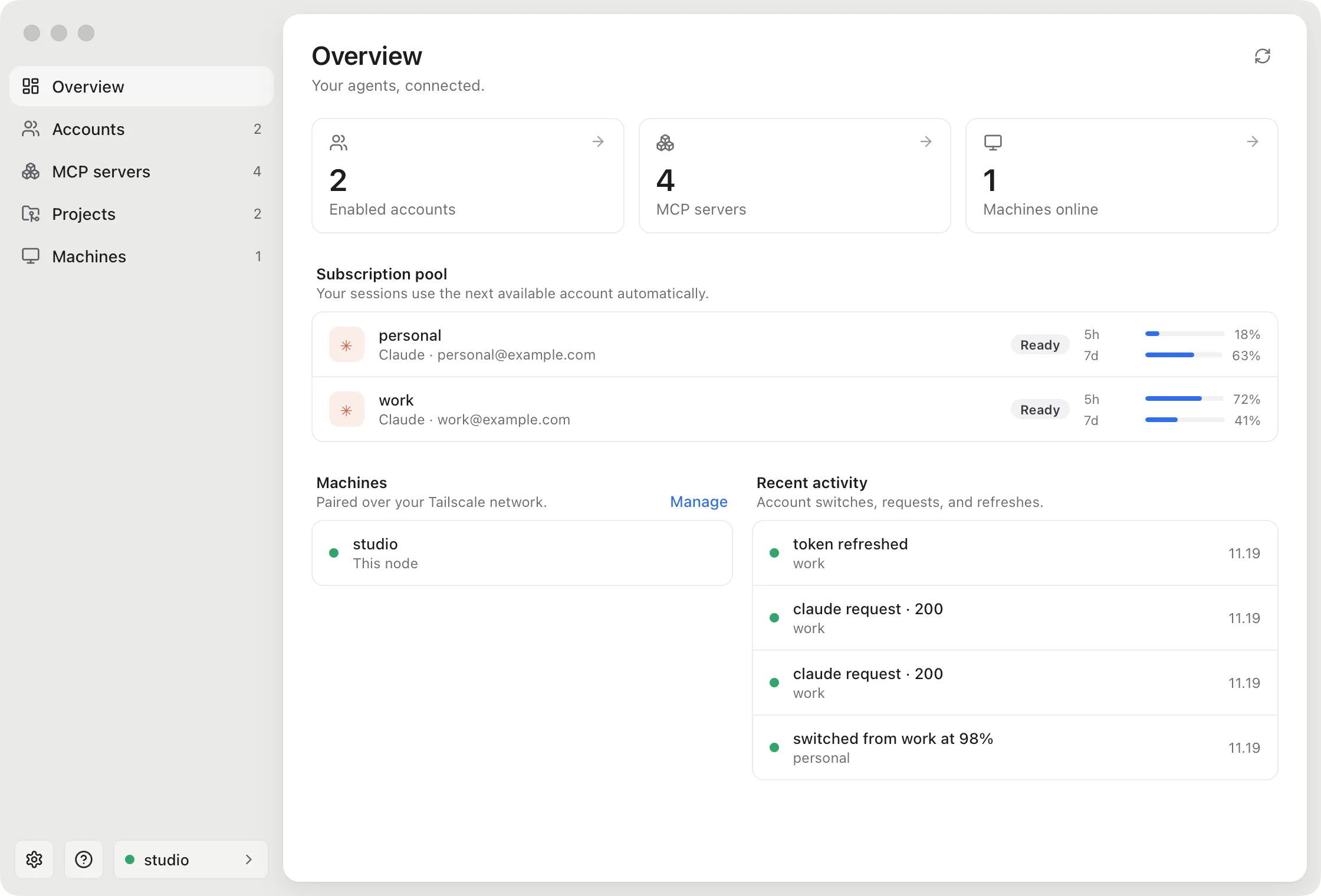Open the studio 'This node' machine entry
Viewport: 1321px width, 896px height.
coord(522,553)
